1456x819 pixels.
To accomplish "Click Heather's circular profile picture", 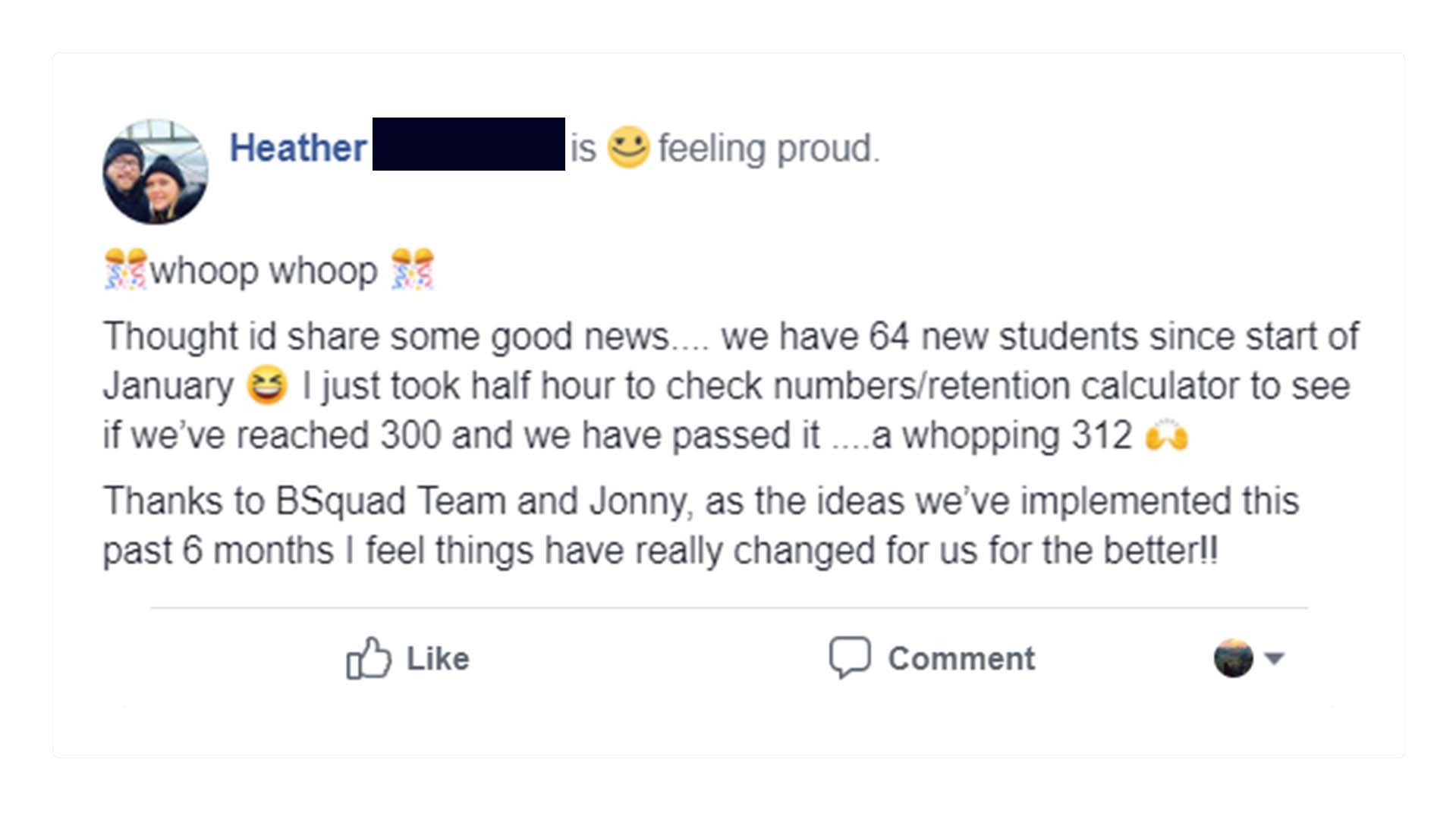I will [156, 172].
